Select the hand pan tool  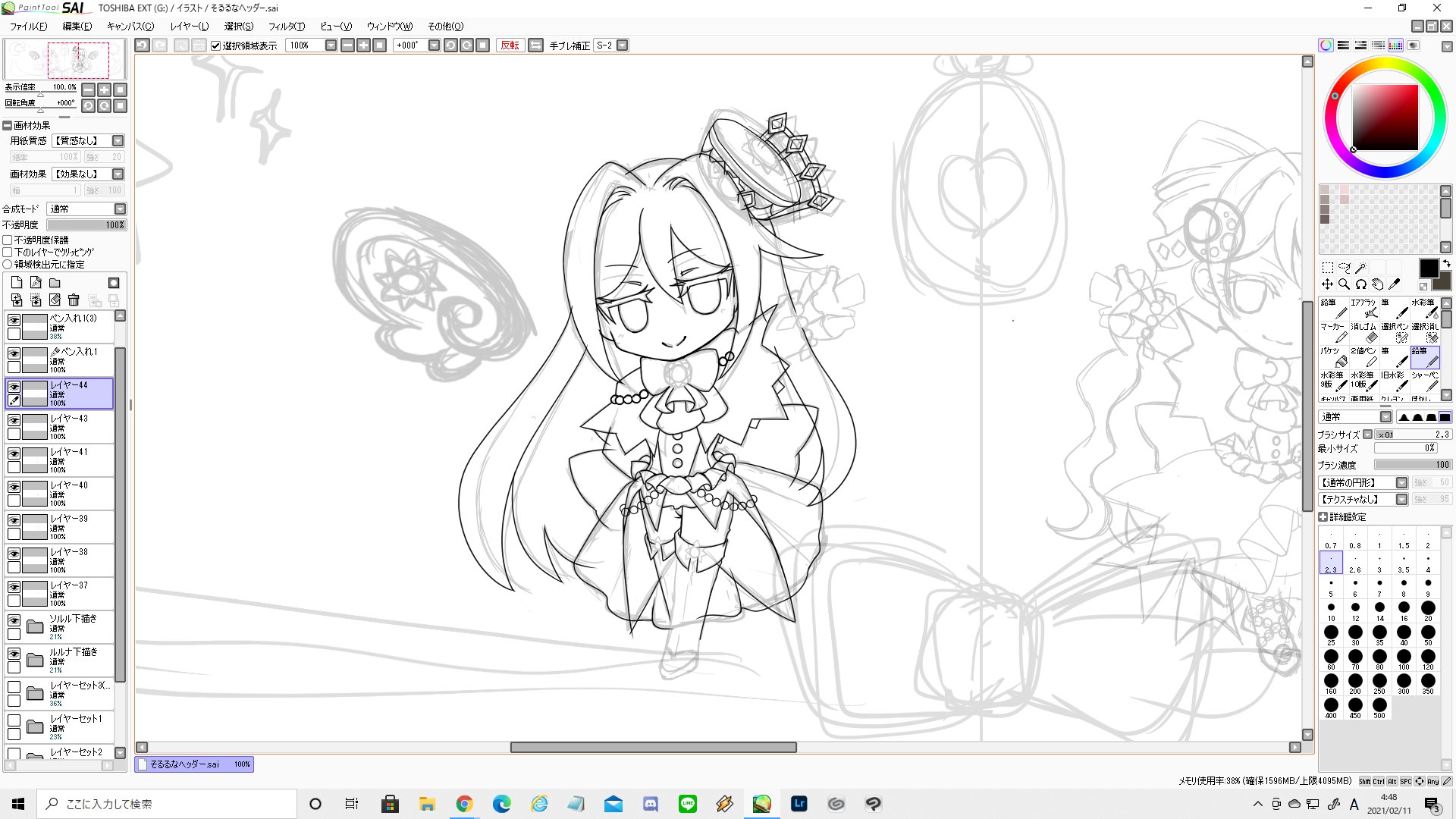[1377, 284]
